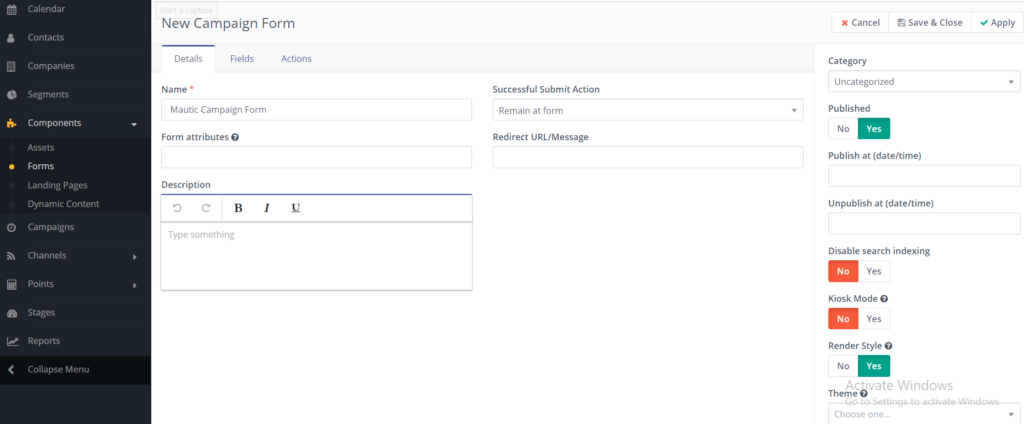Set Kiosk Mode to No
The height and width of the screenshot is (424, 1024).
pos(843,319)
